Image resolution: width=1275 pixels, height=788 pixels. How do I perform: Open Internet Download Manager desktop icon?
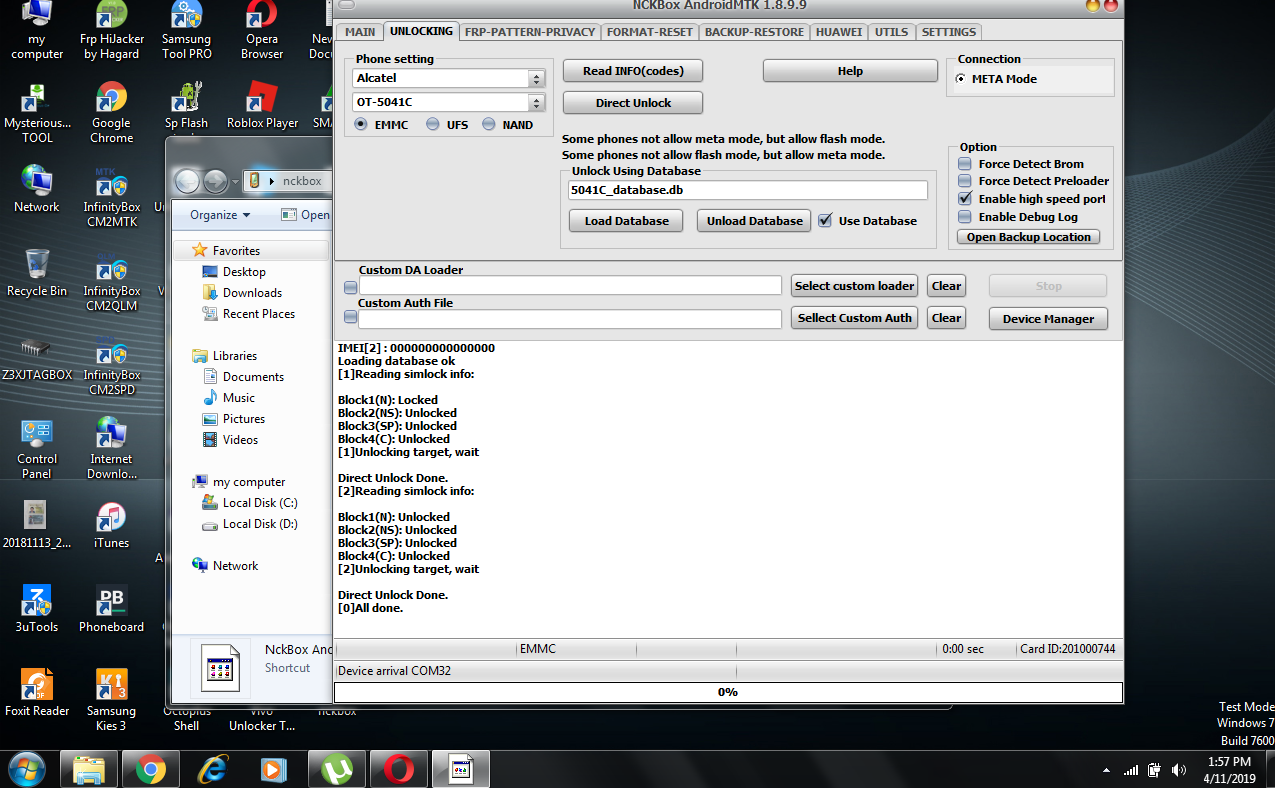pyautogui.click(x=111, y=449)
